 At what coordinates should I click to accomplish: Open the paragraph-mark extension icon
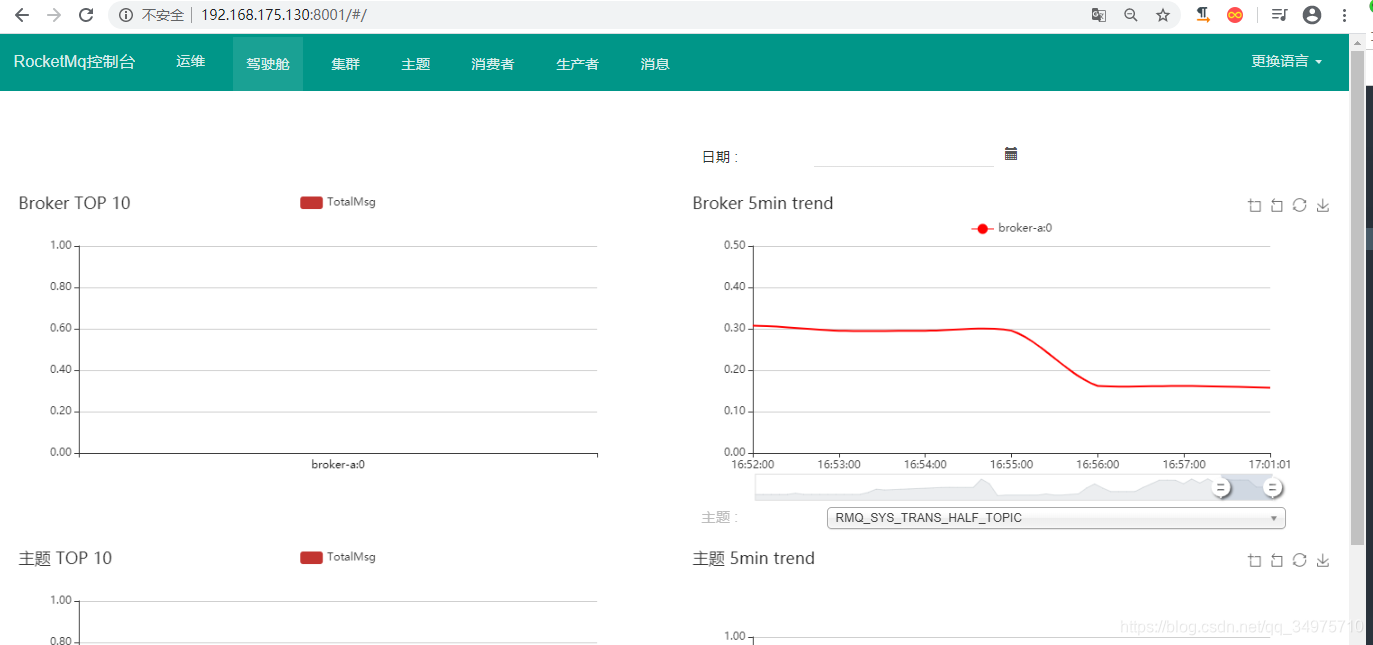(1203, 15)
